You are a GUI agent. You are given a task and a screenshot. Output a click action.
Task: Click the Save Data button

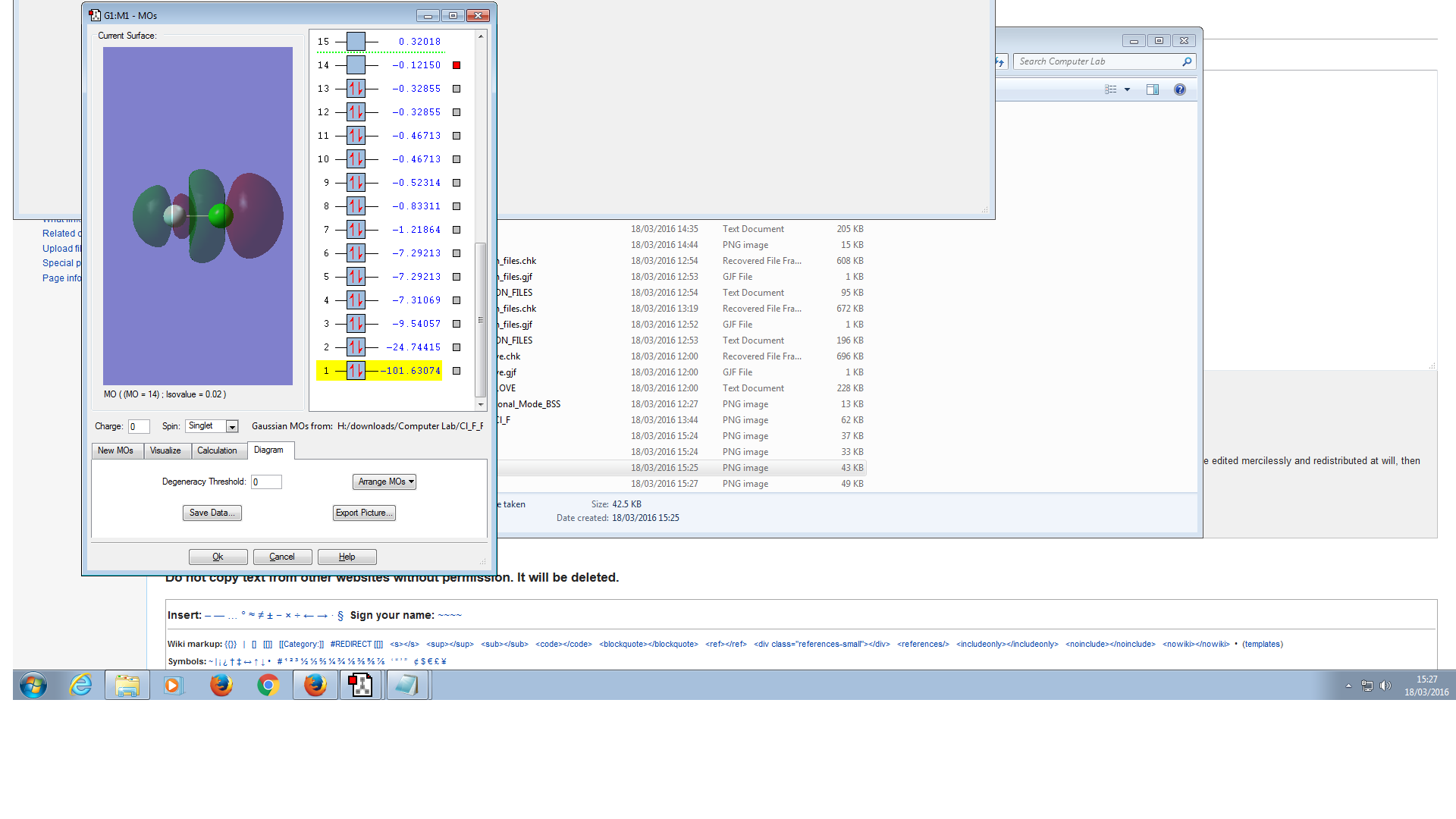point(212,513)
